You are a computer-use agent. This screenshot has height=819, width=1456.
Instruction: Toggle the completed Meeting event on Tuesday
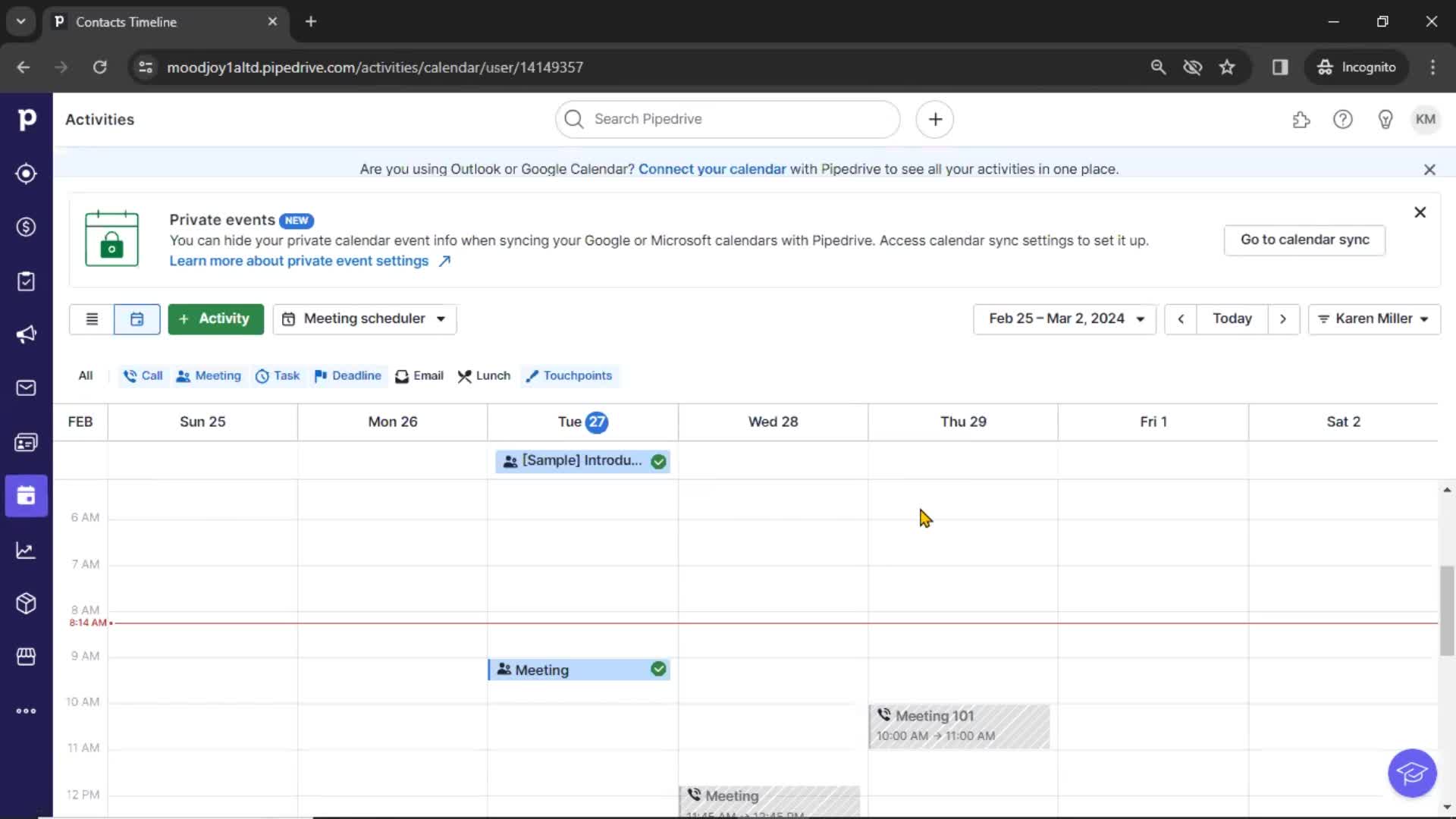(x=657, y=669)
